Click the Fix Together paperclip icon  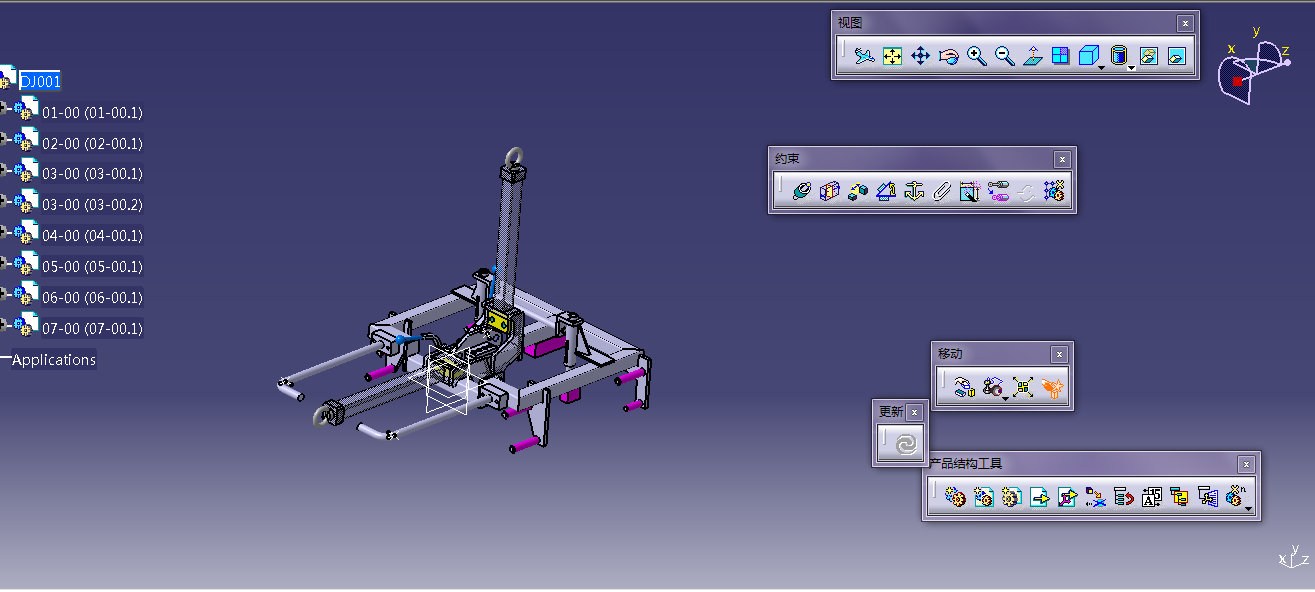tap(941, 191)
